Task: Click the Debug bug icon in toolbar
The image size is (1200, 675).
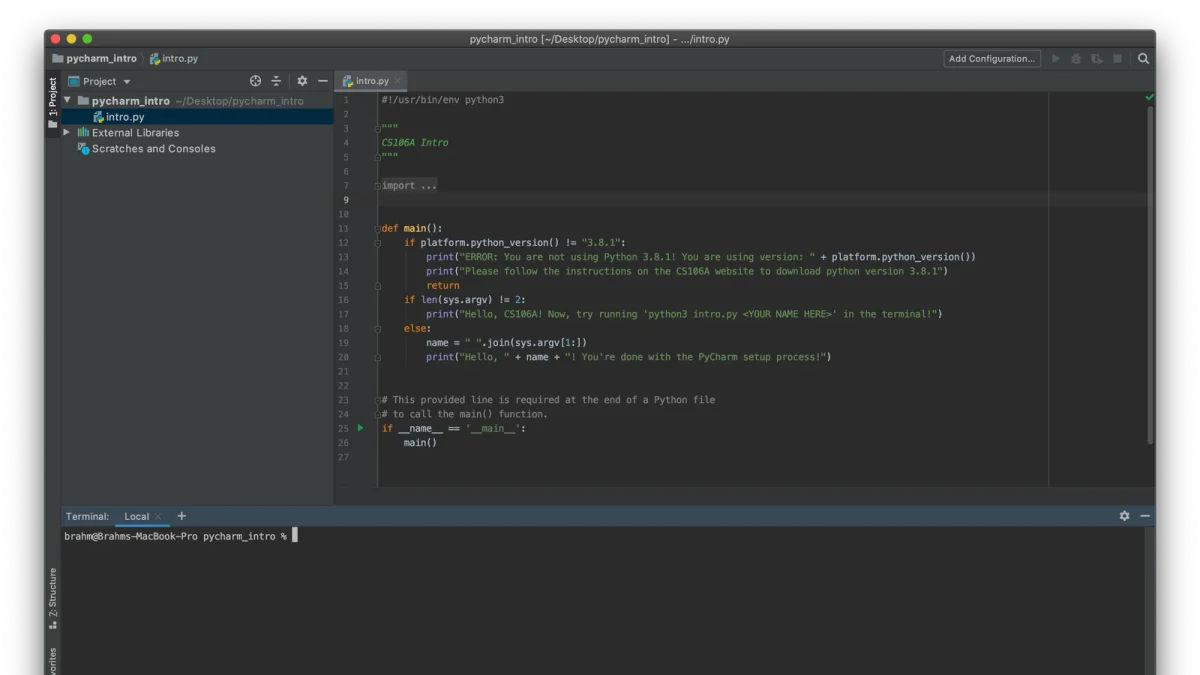Action: [x=1076, y=59]
